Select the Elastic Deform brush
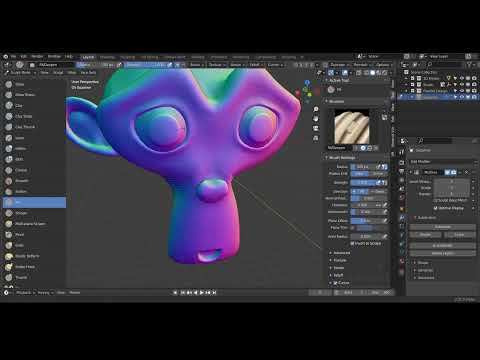 [x=34, y=256]
